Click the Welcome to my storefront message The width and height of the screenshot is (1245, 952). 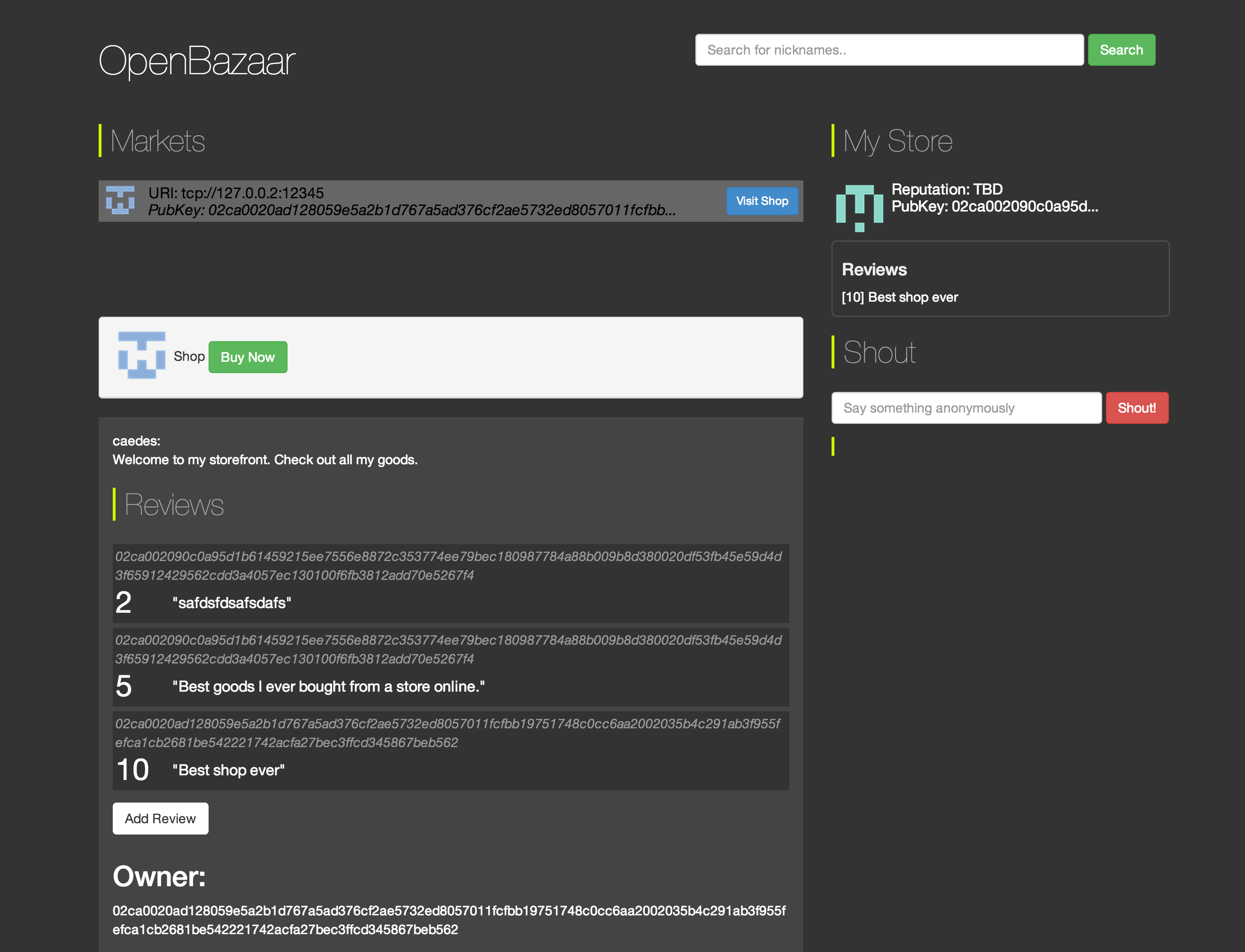[x=265, y=460]
